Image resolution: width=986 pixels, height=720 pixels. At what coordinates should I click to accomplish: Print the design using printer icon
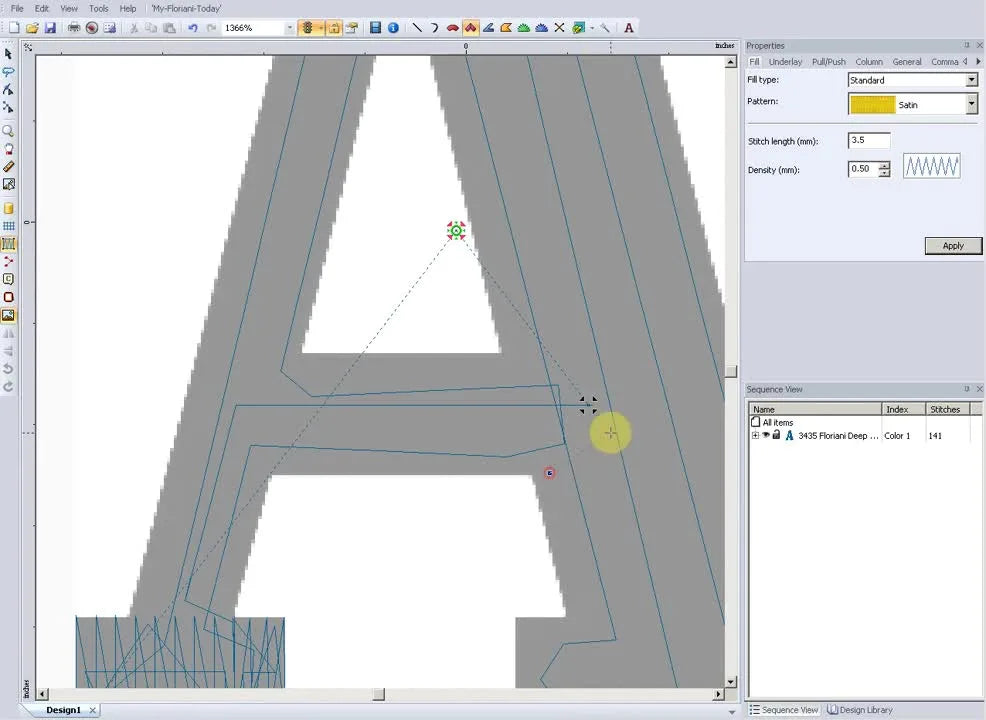pyautogui.click(x=74, y=28)
